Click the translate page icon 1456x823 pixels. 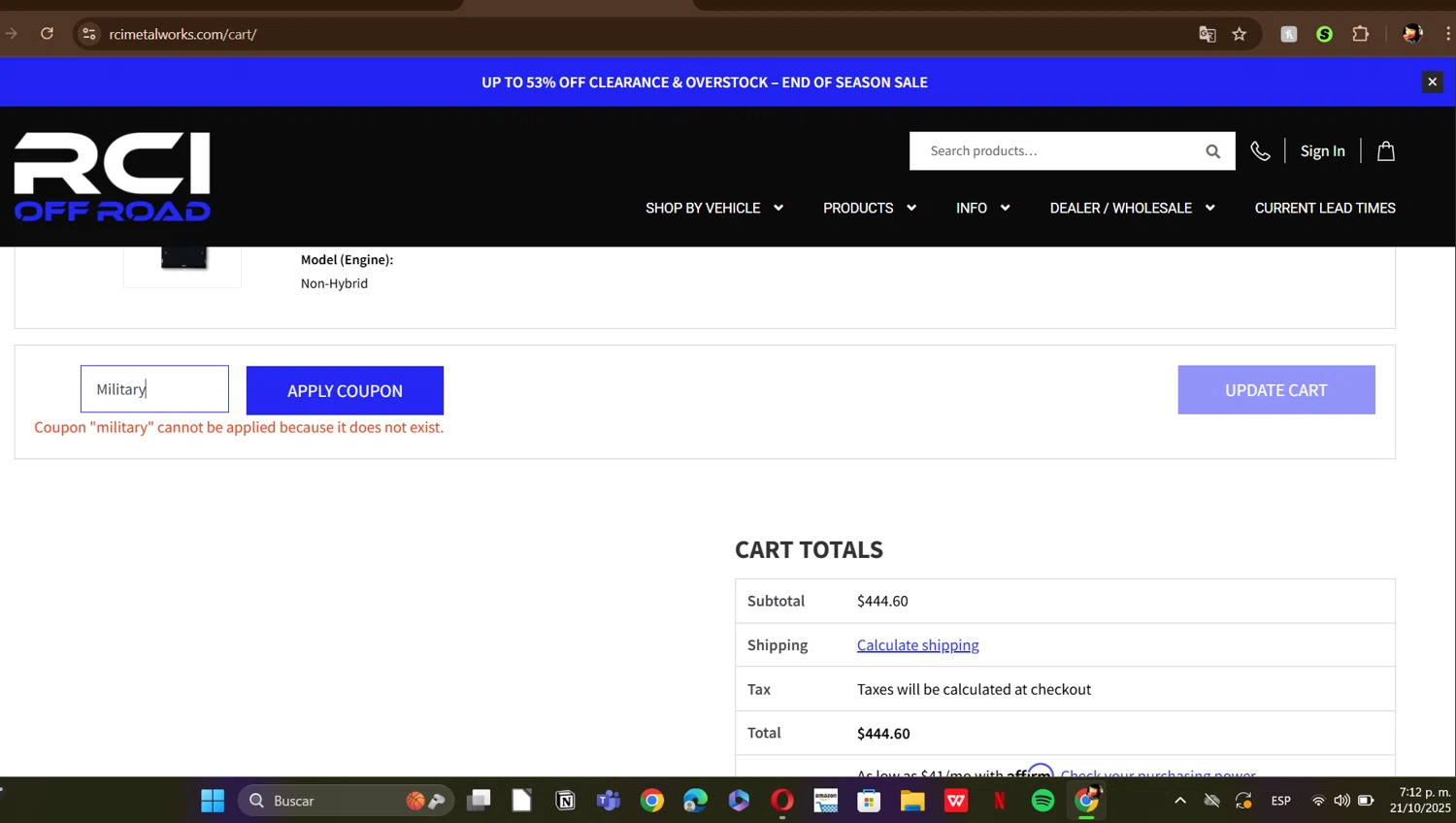pyautogui.click(x=1208, y=34)
